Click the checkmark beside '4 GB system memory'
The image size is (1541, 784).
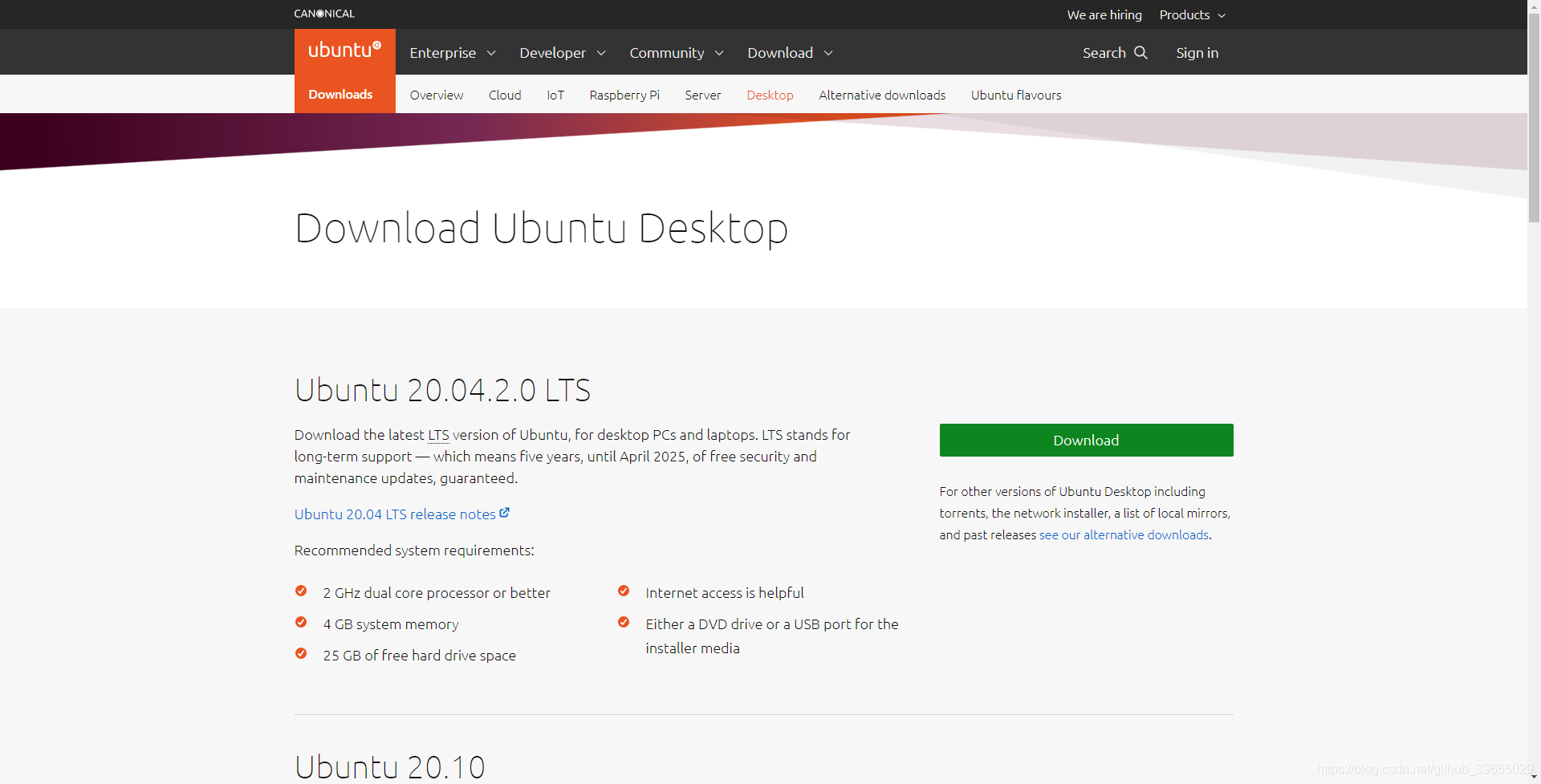coord(301,623)
